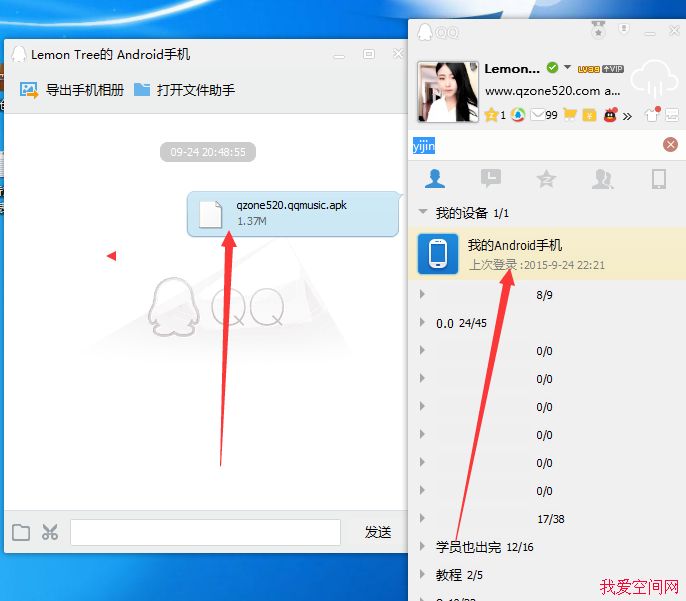686x601 pixels.
Task: Expand the 学员也出完 contact group
Action: pyautogui.click(x=423, y=547)
